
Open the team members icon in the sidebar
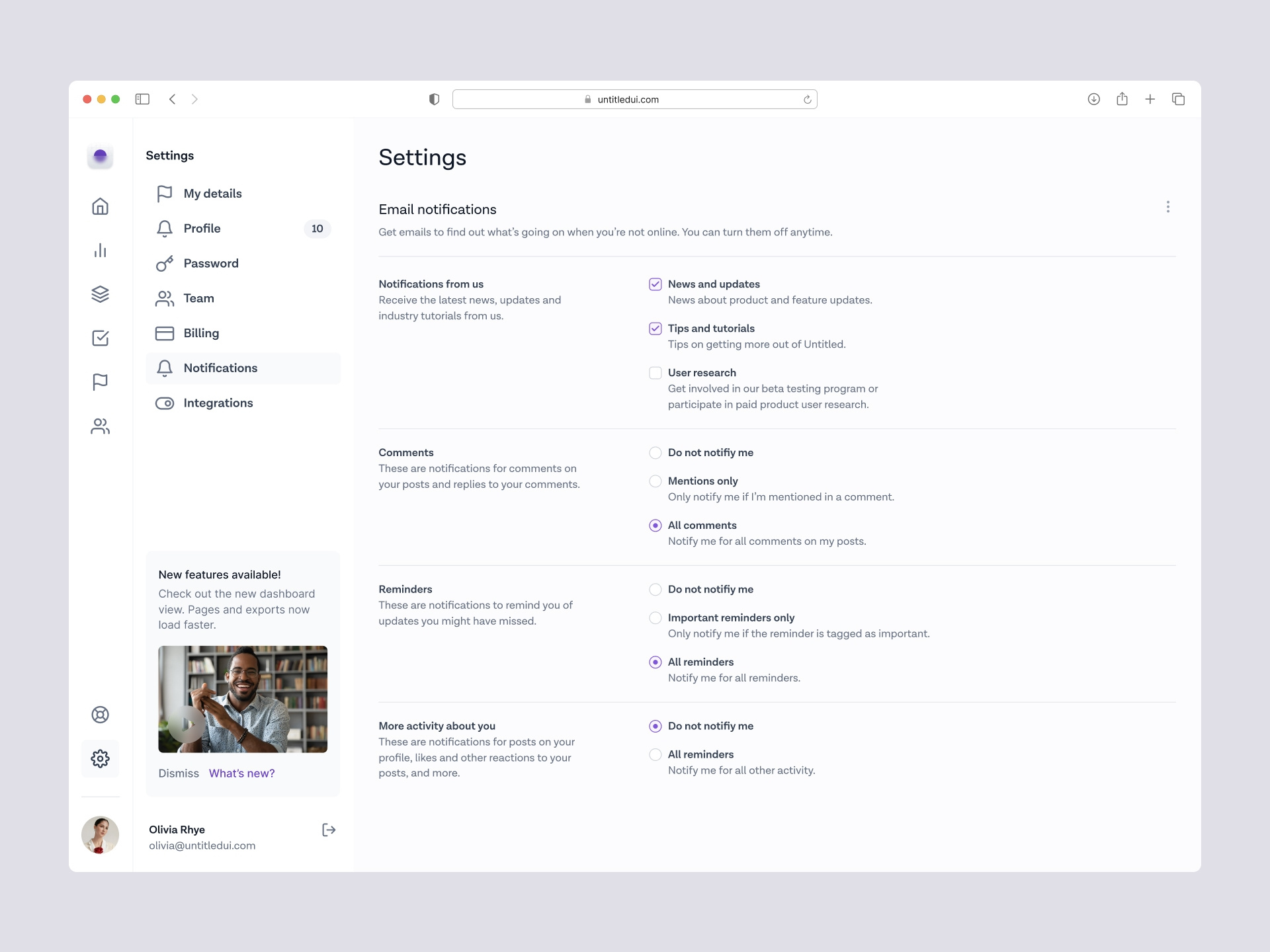pyautogui.click(x=100, y=426)
